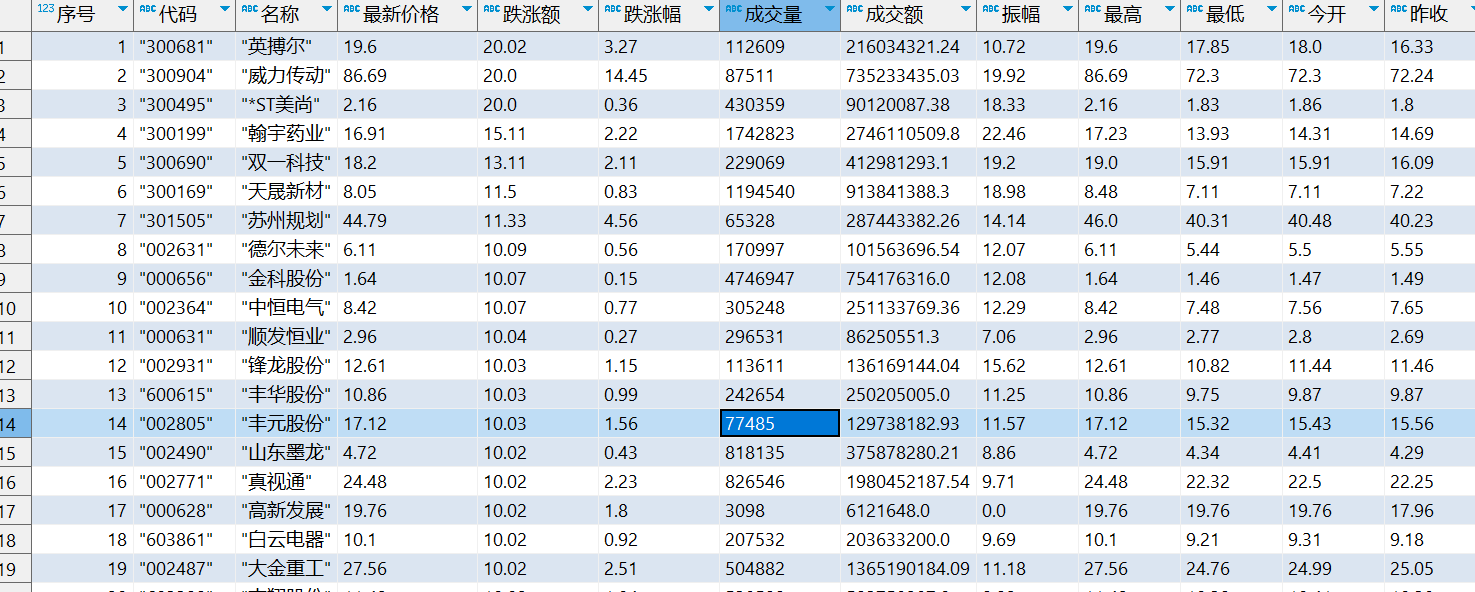1475x592 pixels.
Task: Select the 昨收 column header
Action: [x=1430, y=15]
